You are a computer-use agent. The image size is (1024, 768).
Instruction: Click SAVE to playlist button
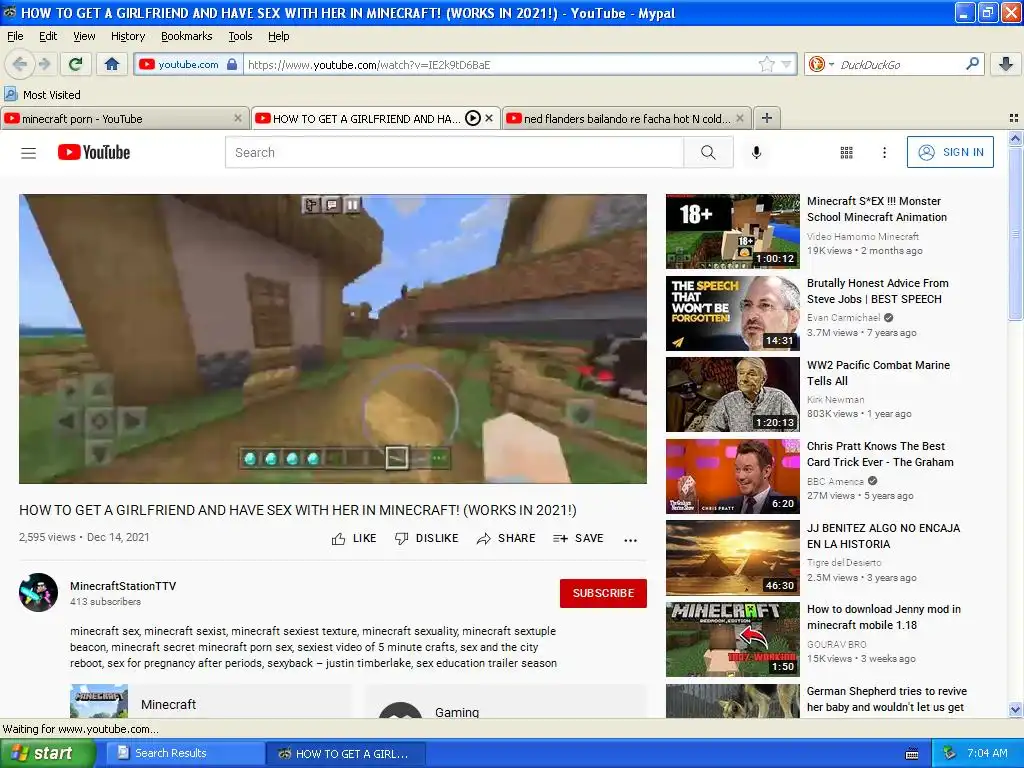coord(578,539)
